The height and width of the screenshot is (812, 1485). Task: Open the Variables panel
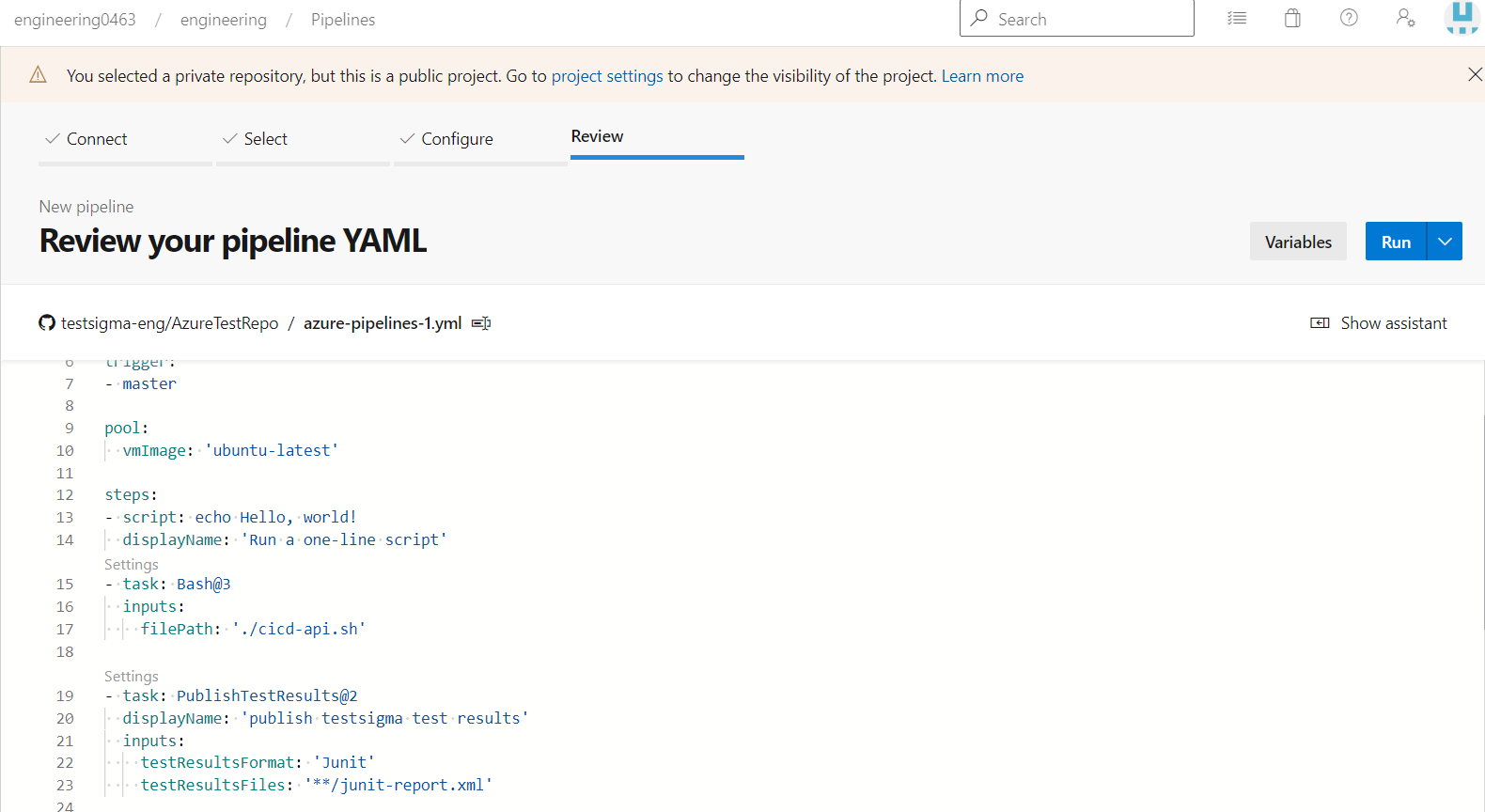pos(1298,242)
